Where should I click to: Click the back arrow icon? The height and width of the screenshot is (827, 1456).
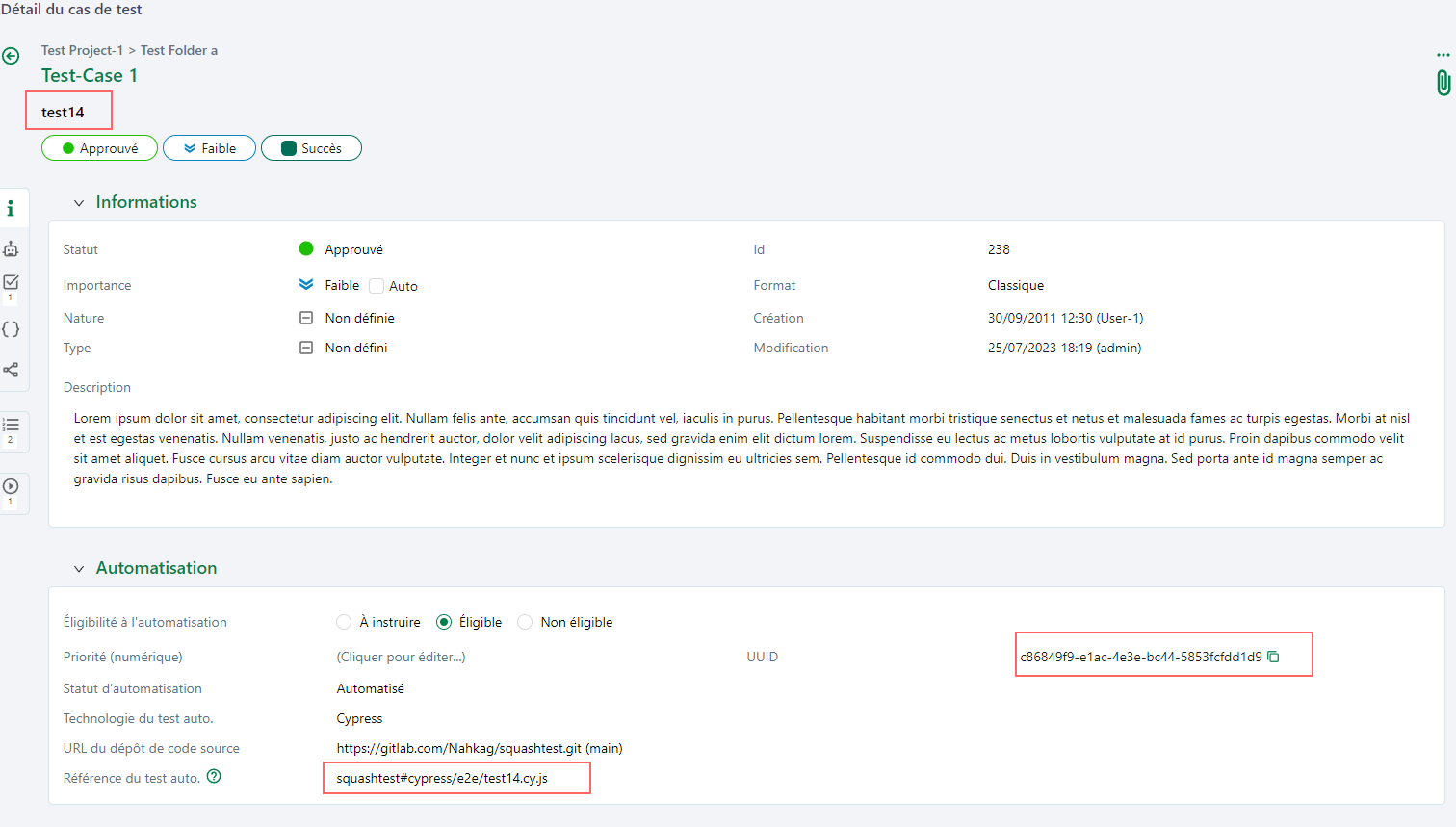pos(11,56)
